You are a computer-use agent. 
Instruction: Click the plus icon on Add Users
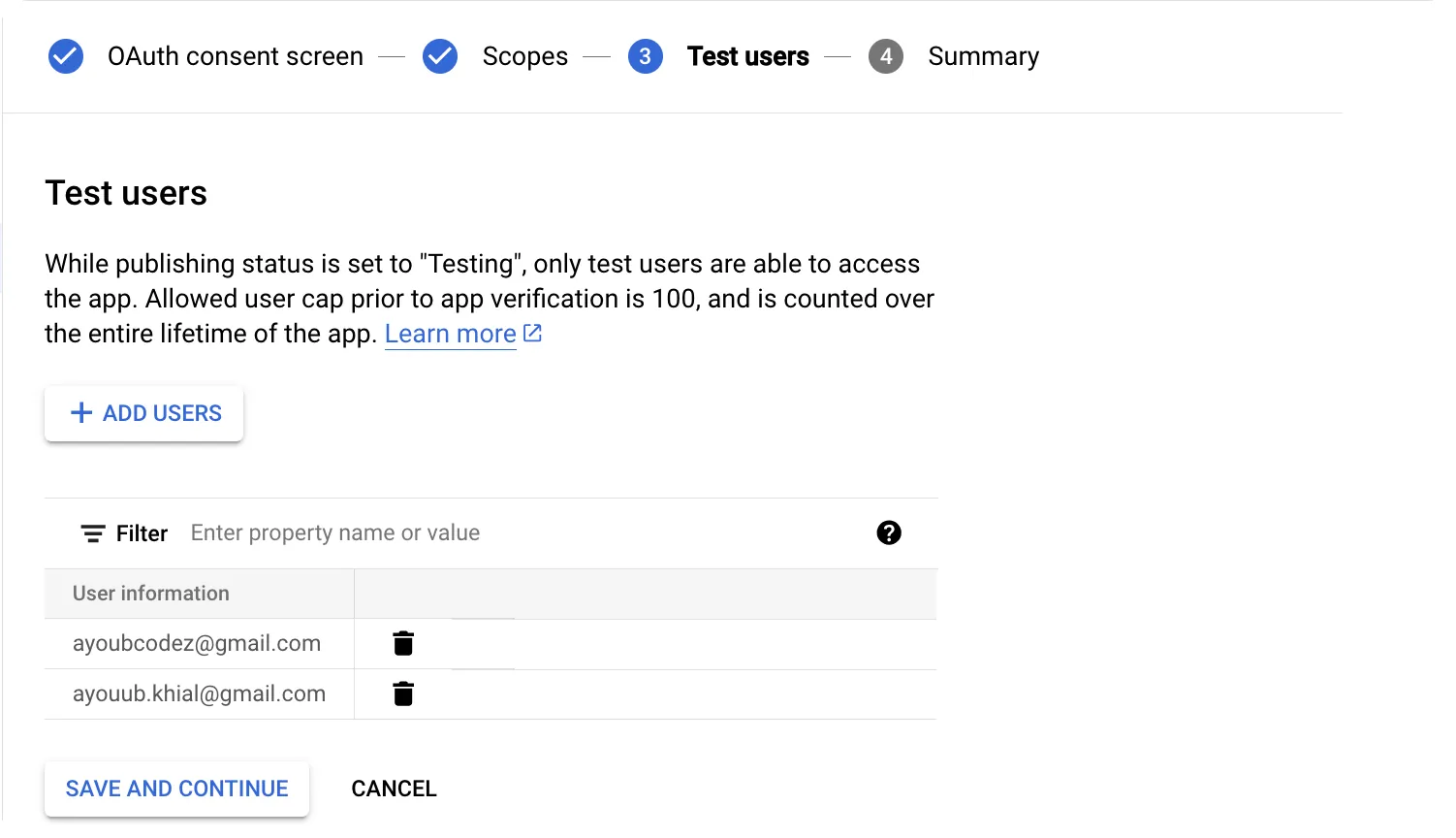(81, 413)
